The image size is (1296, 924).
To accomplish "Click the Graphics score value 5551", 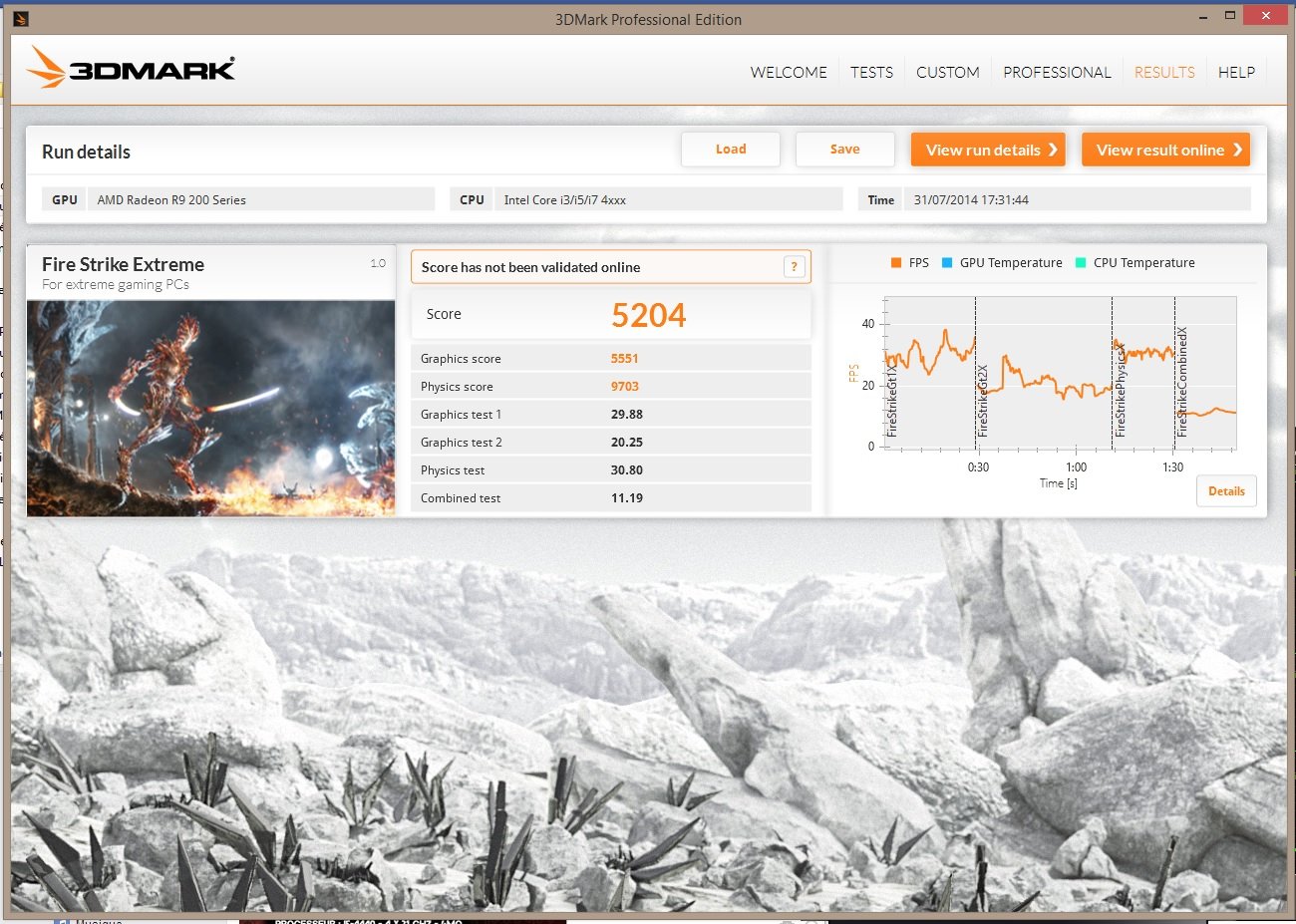I will 625,359.
